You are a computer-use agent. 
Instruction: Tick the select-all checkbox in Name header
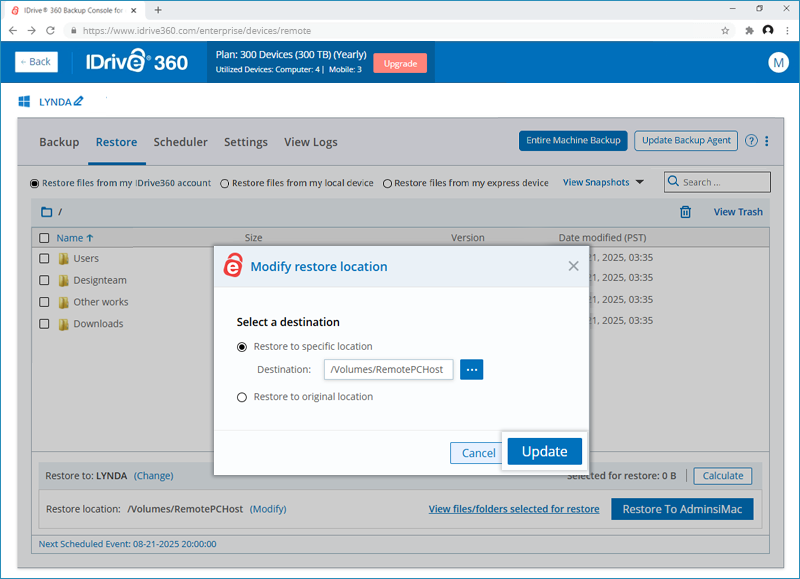click(x=44, y=238)
